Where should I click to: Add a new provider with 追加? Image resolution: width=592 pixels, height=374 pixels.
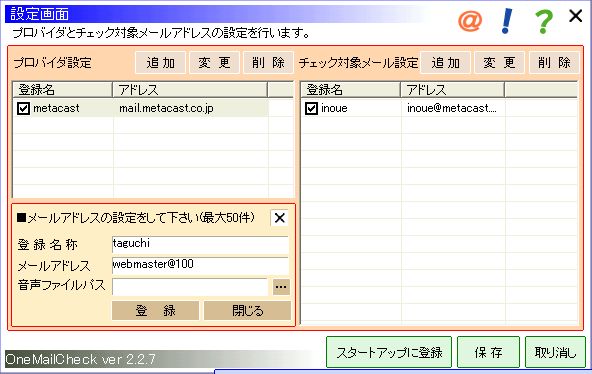160,63
